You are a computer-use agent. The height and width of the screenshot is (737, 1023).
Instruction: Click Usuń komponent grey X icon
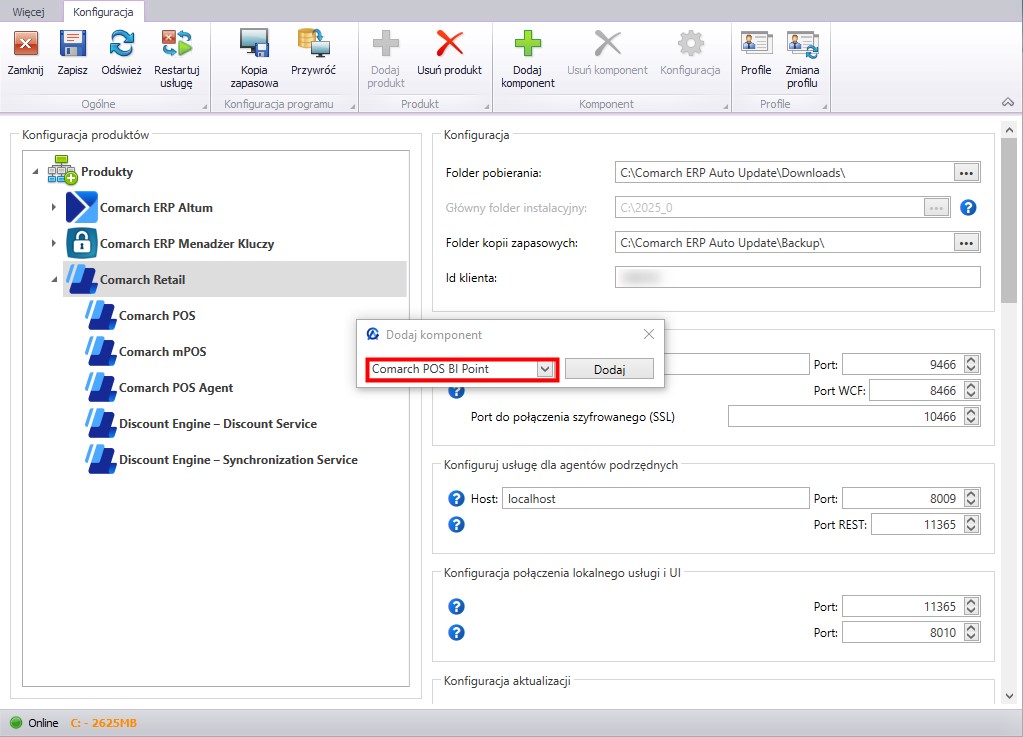click(607, 44)
